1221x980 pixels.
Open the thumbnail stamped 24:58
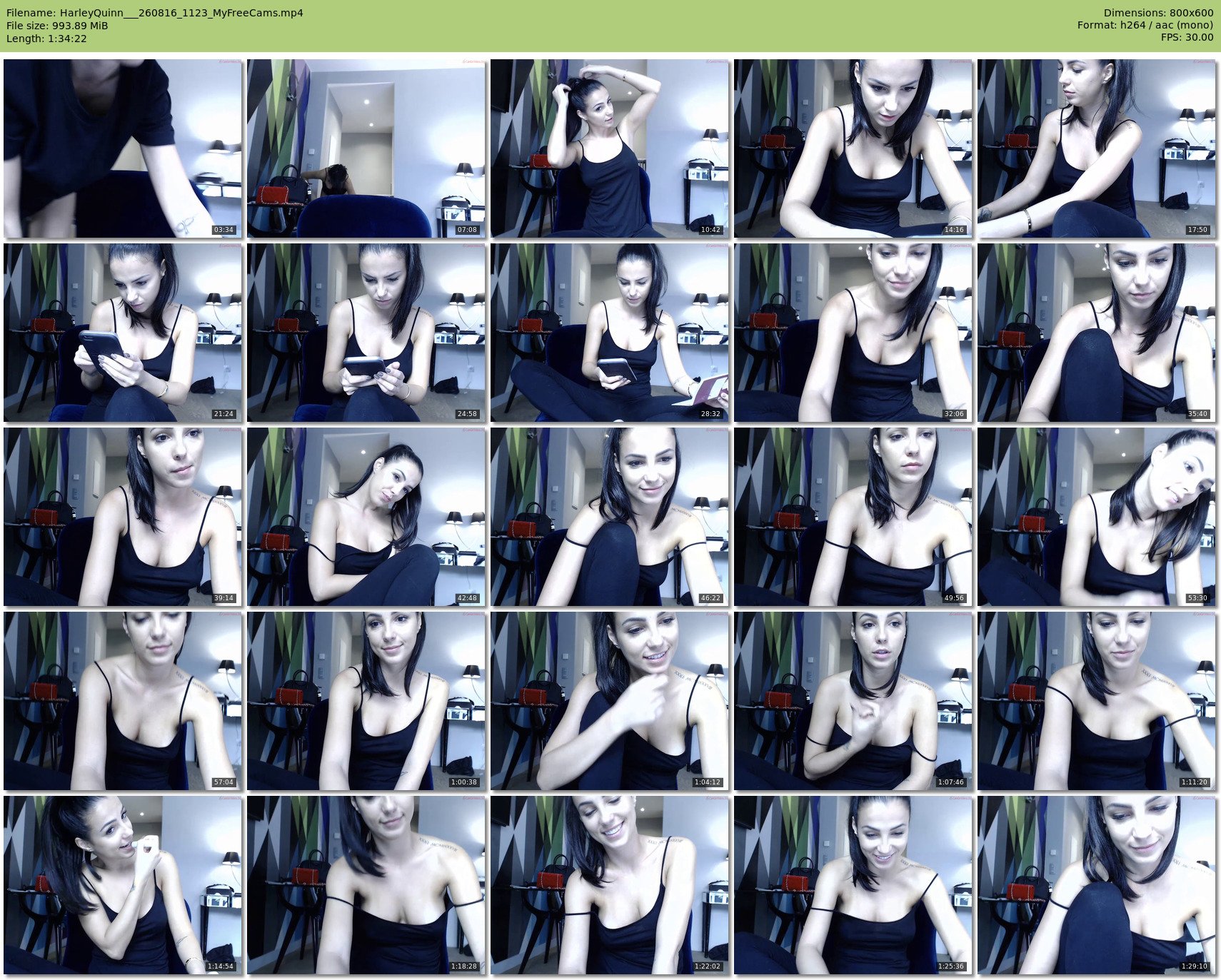point(366,333)
